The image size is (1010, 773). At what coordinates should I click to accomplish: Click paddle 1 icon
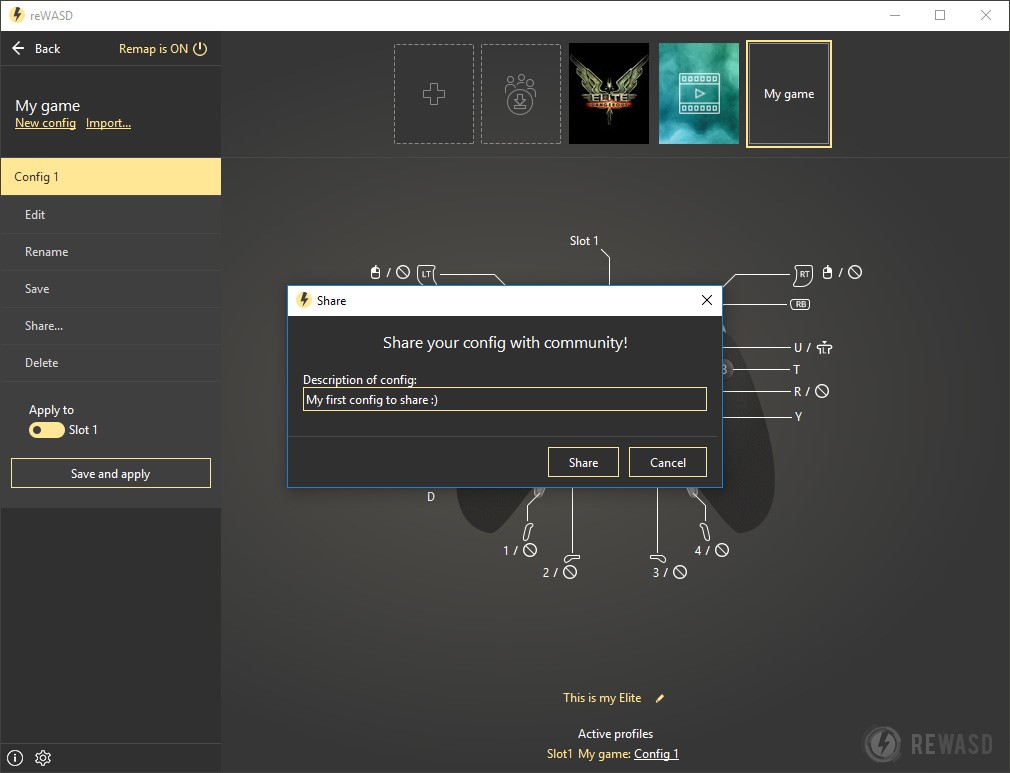[x=528, y=532]
